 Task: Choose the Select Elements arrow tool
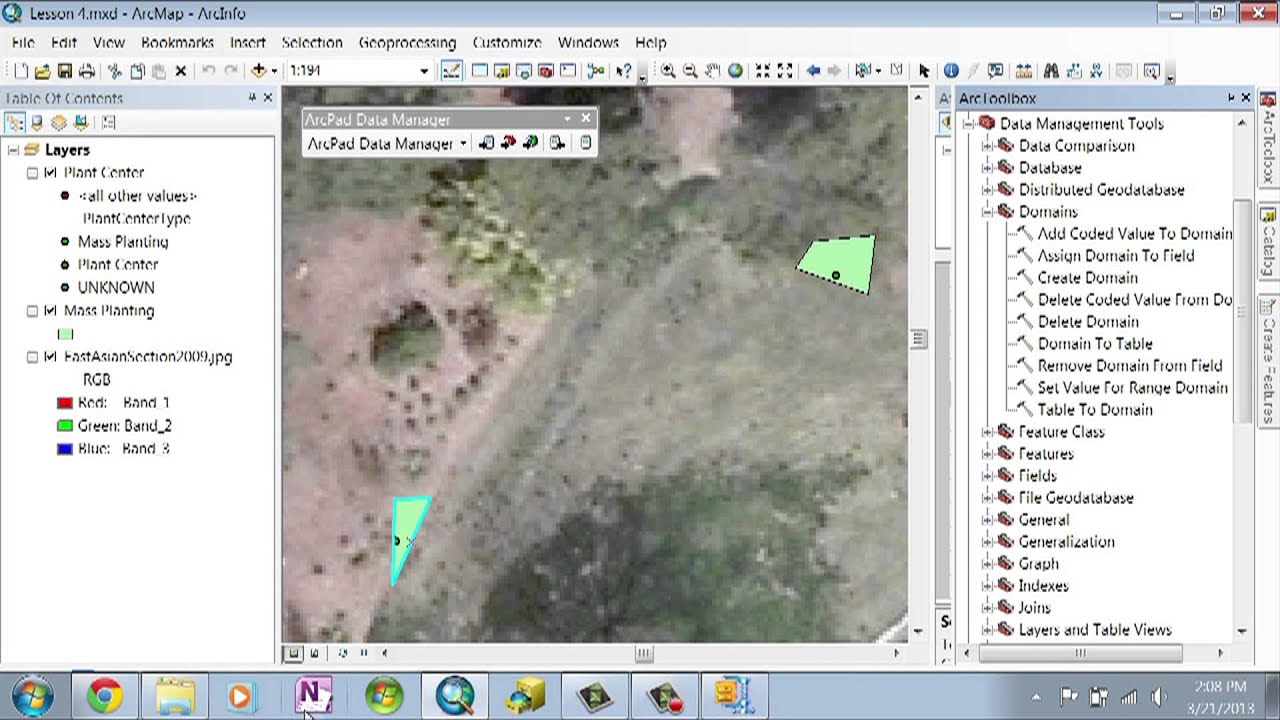click(x=924, y=71)
